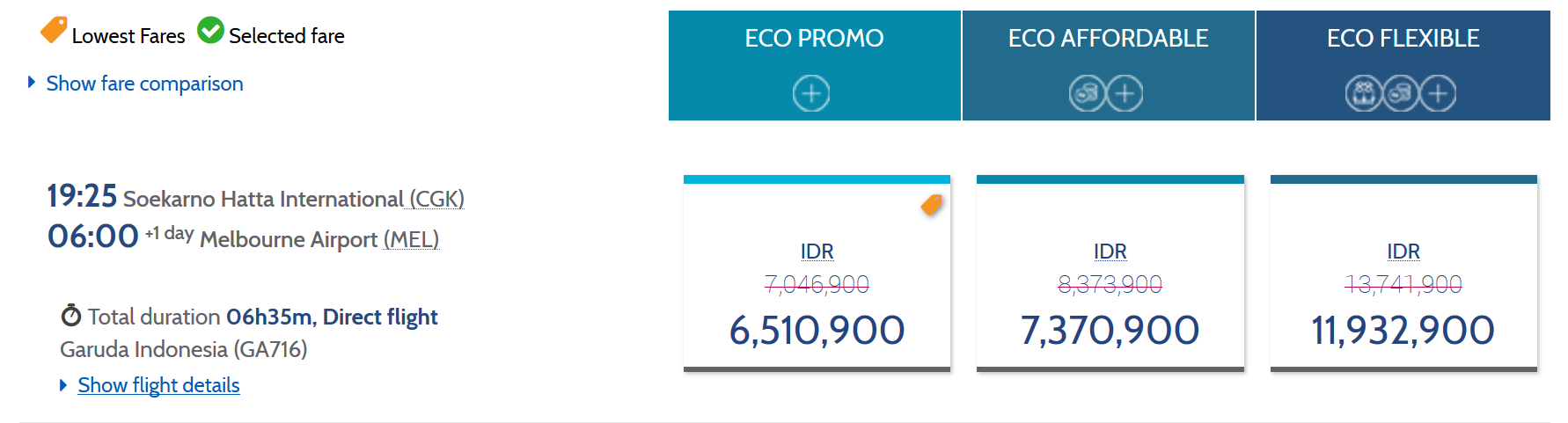
Task: Click the orange Lowest Fares tag icon
Action: click(x=54, y=30)
